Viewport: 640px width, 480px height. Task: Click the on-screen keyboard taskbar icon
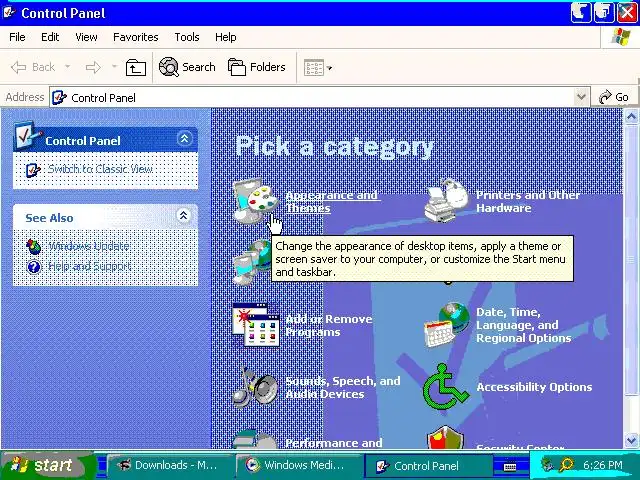pos(509,466)
